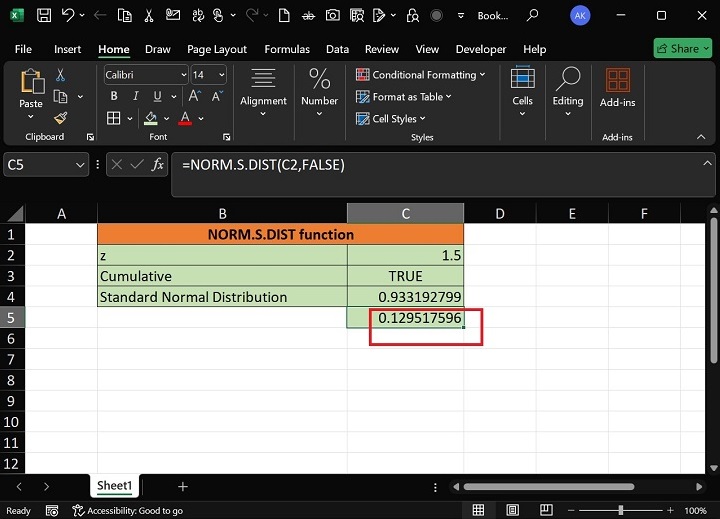
Task: Toggle Italic formatting
Action: (x=137, y=96)
